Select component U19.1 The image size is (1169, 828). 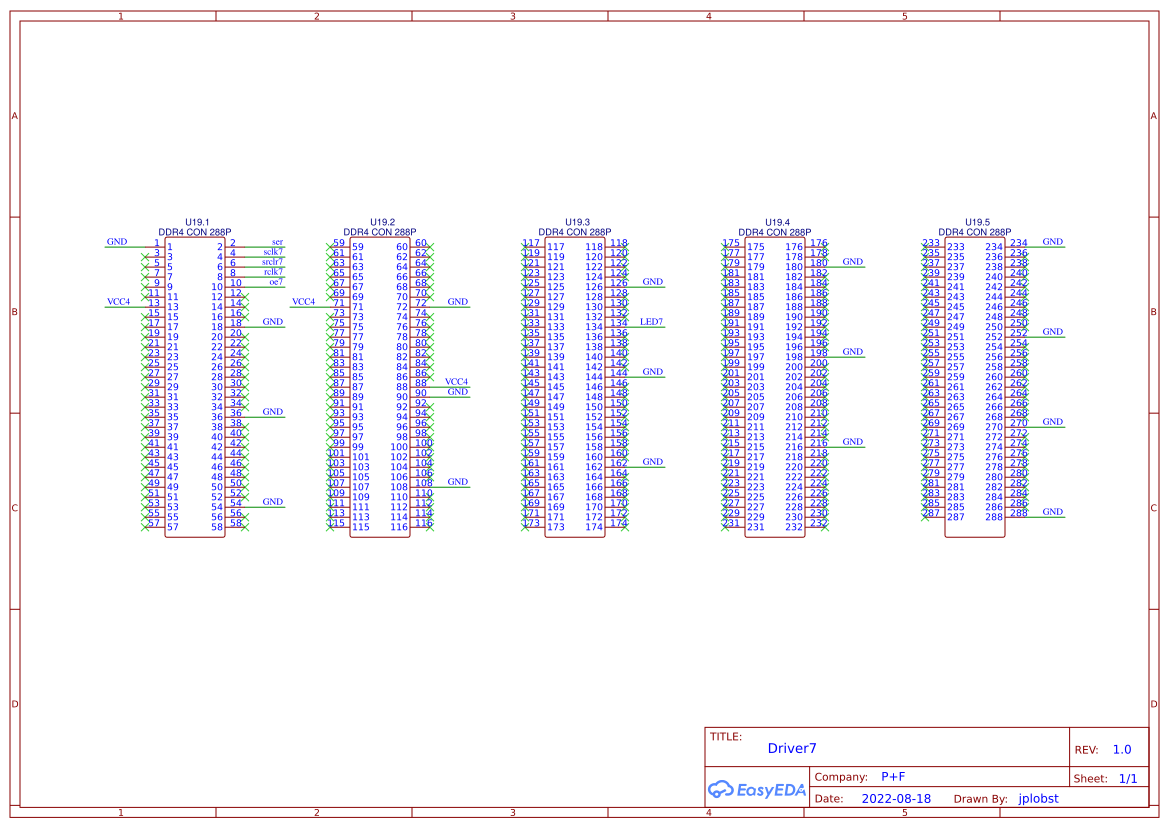195,222
